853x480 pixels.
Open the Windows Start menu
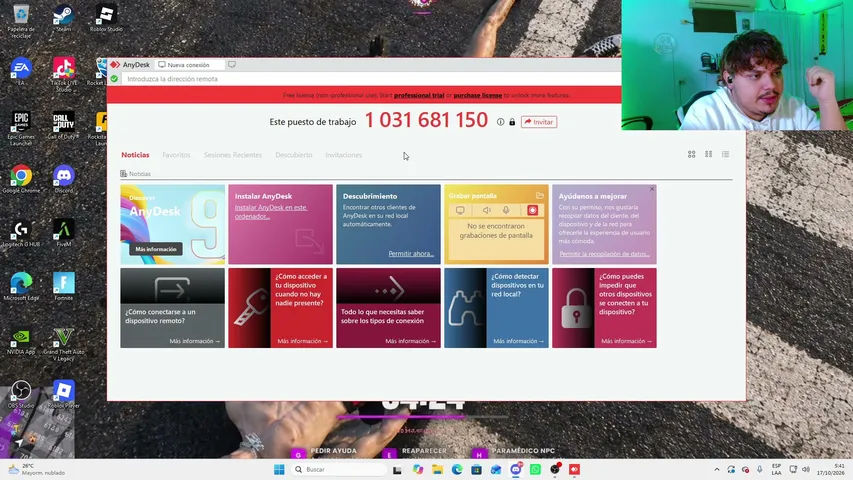click(279, 470)
